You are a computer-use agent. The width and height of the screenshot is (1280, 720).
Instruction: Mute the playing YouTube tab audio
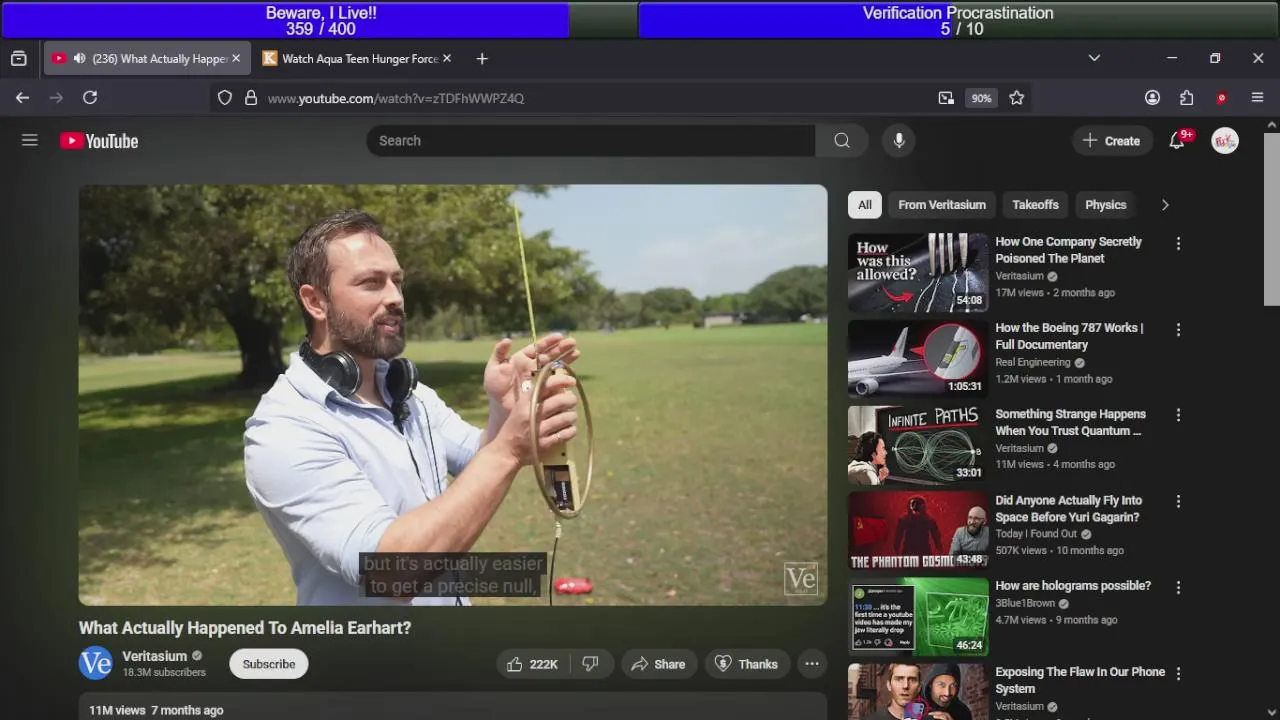pyautogui.click(x=79, y=59)
